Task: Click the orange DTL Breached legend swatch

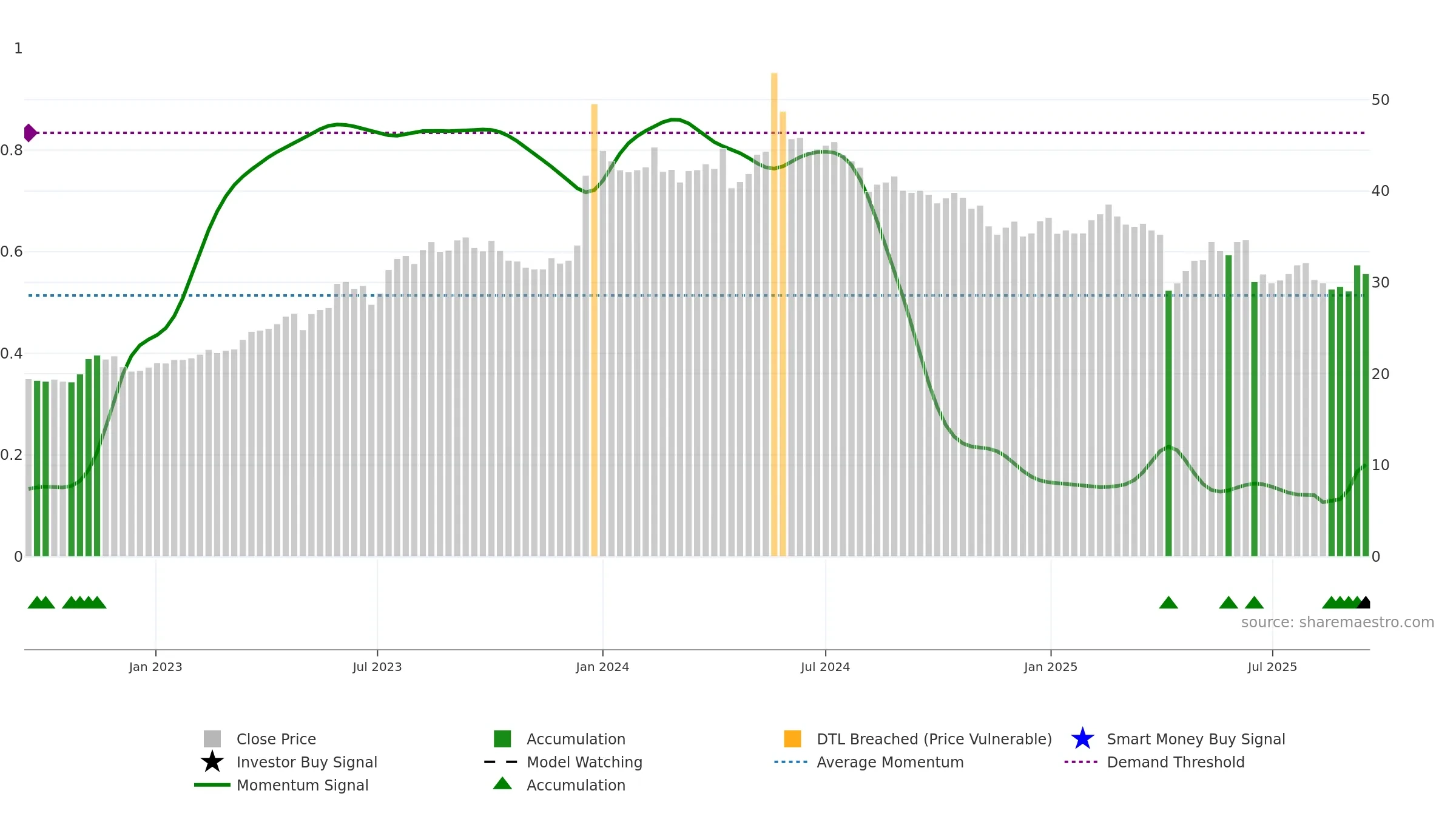Action: [792, 739]
